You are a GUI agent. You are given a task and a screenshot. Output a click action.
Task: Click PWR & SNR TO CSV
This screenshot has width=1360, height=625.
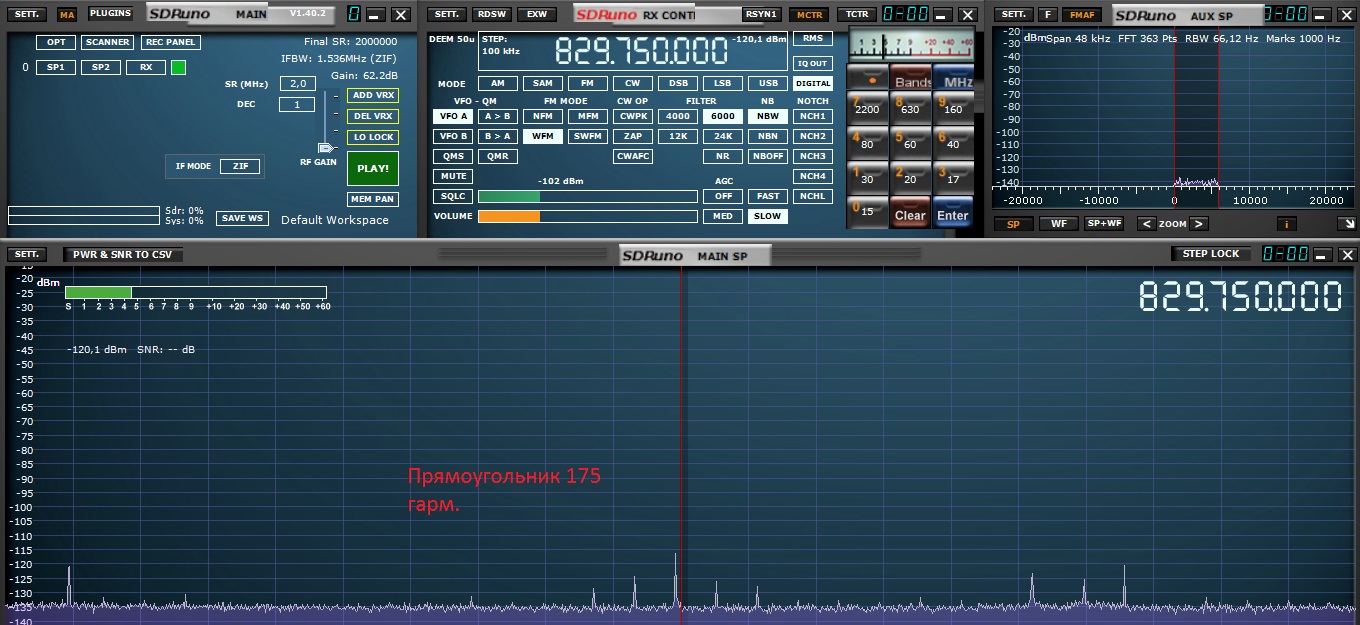pos(122,254)
